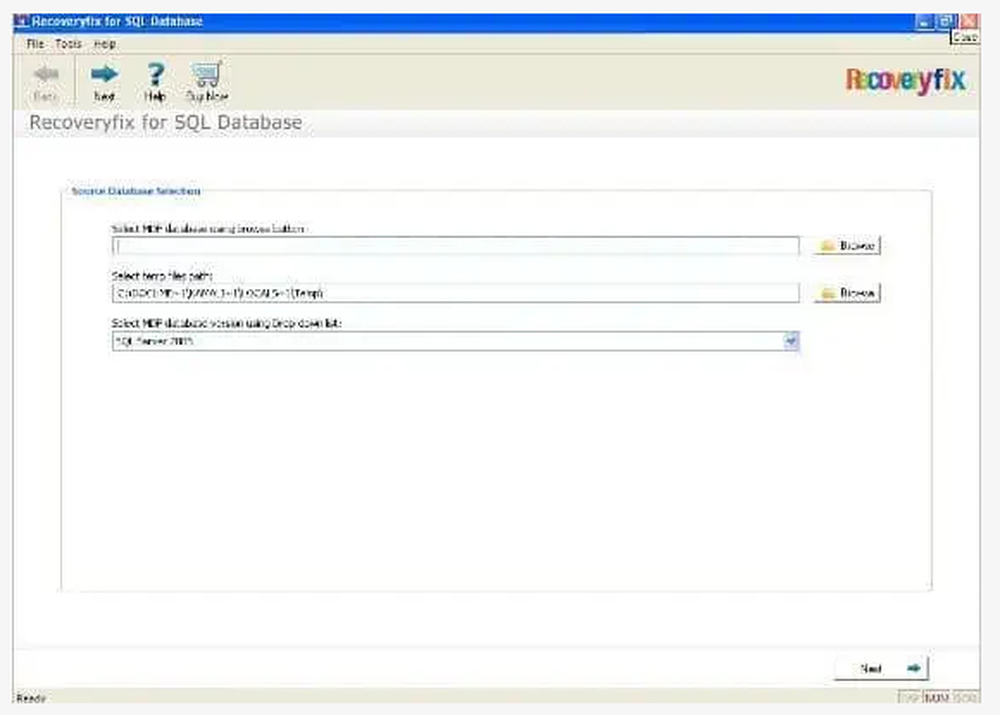
Task: Browse for the temp files path
Action: 847,293
